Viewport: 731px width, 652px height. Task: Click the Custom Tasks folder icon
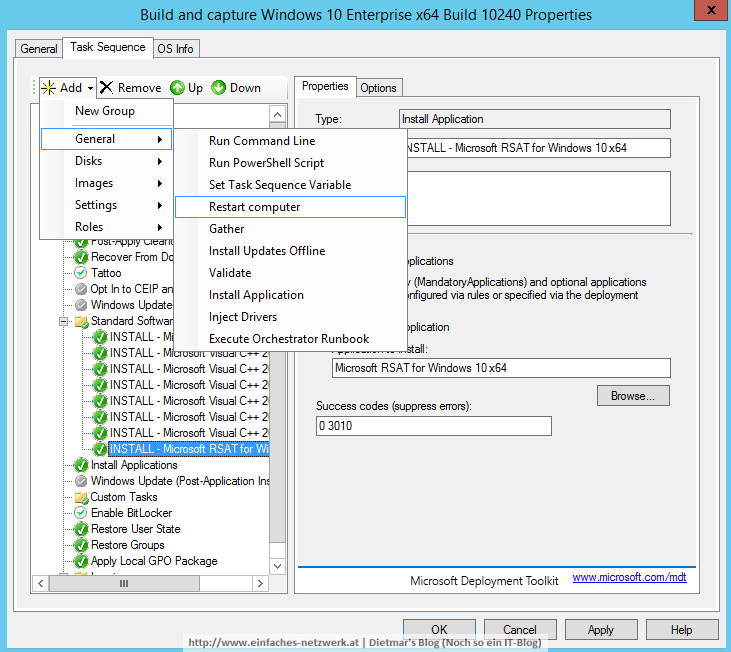81,497
